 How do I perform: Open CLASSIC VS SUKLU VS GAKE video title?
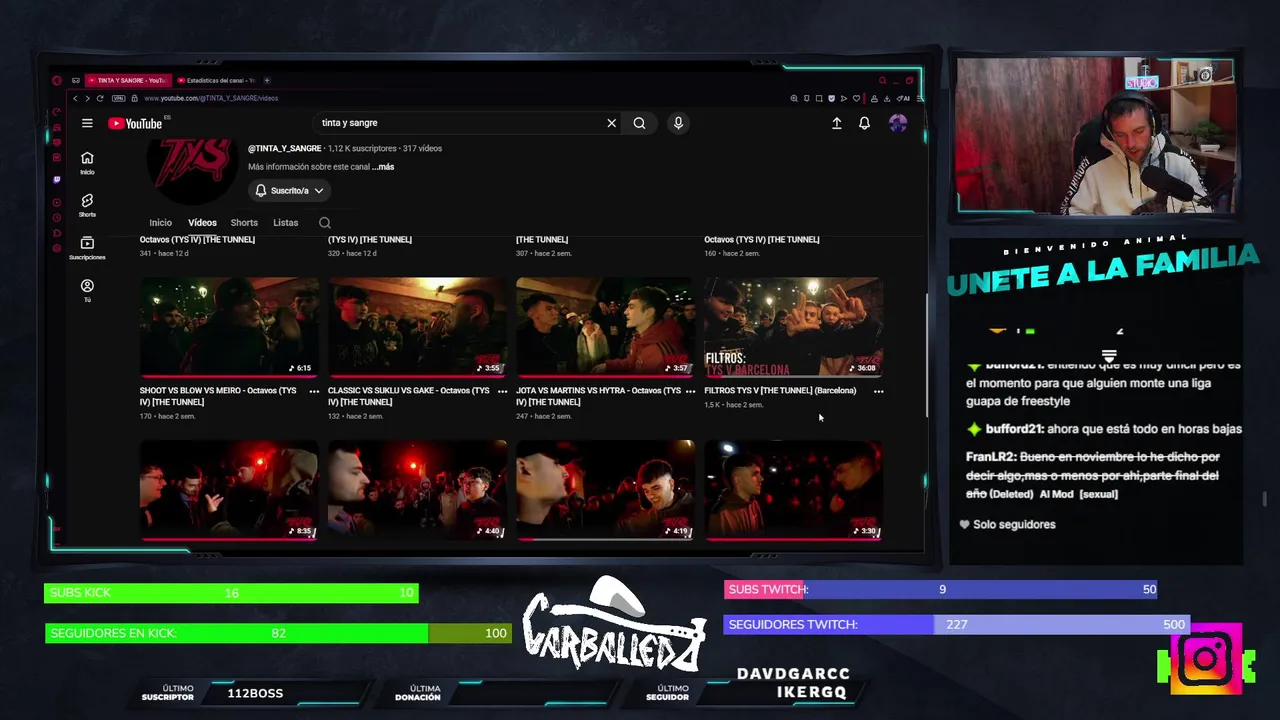coord(409,396)
